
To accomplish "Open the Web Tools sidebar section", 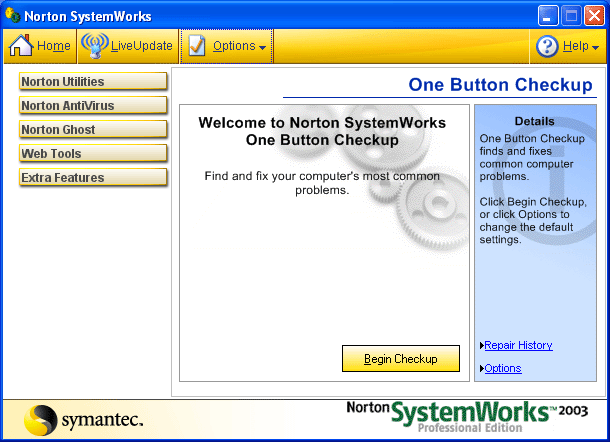I will [92, 154].
